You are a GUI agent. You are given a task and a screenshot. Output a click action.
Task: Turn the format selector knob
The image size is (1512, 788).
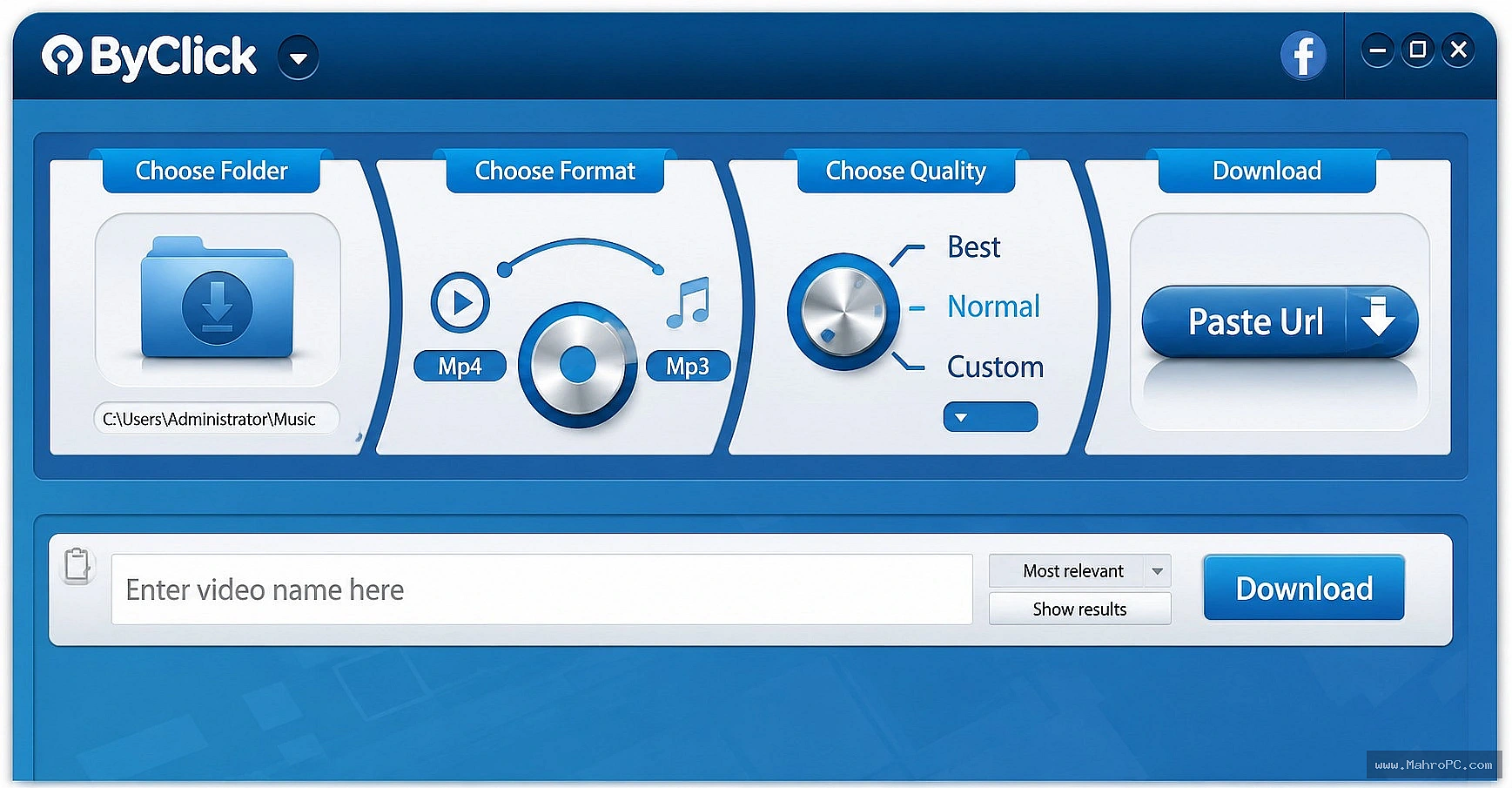(577, 365)
